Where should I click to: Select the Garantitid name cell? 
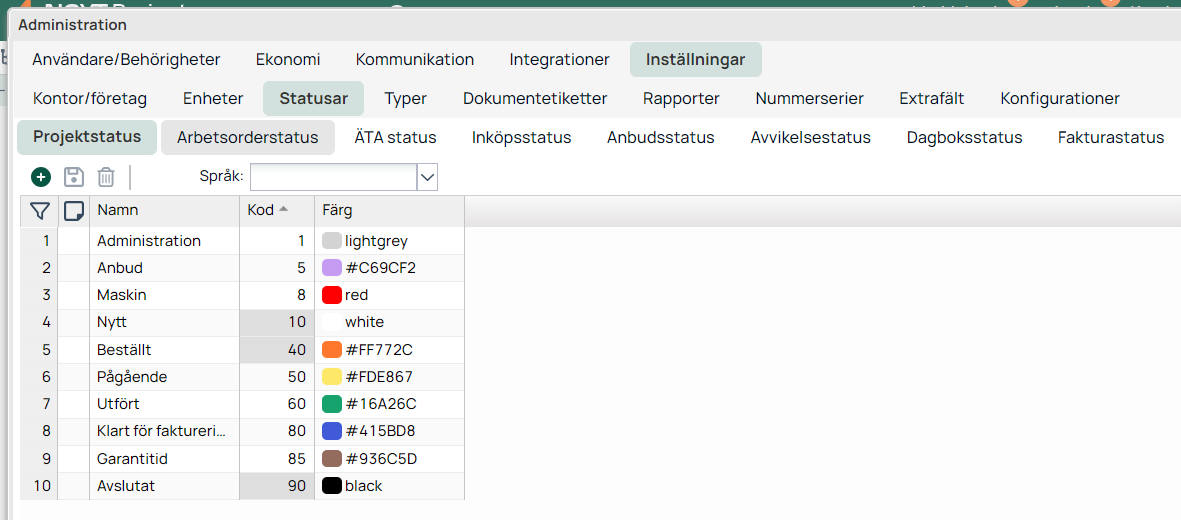[x=164, y=458]
